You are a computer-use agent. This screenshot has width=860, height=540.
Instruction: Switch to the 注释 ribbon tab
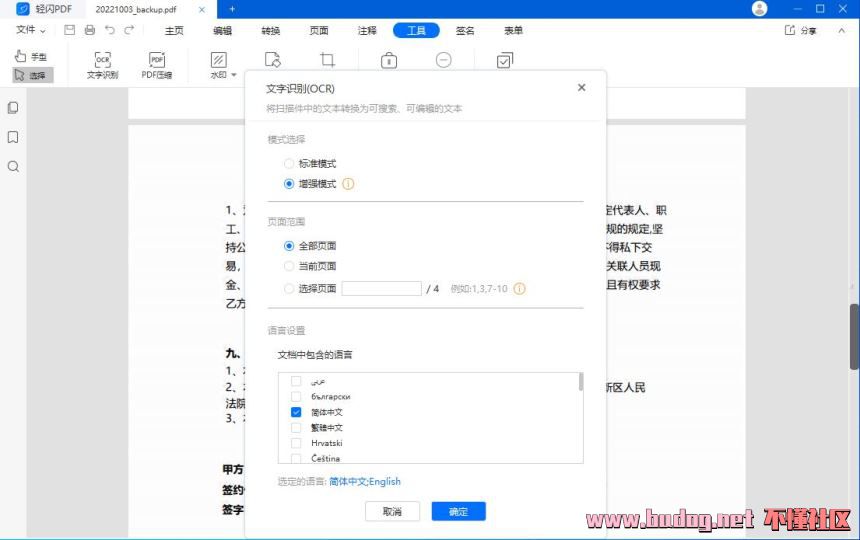click(x=368, y=31)
